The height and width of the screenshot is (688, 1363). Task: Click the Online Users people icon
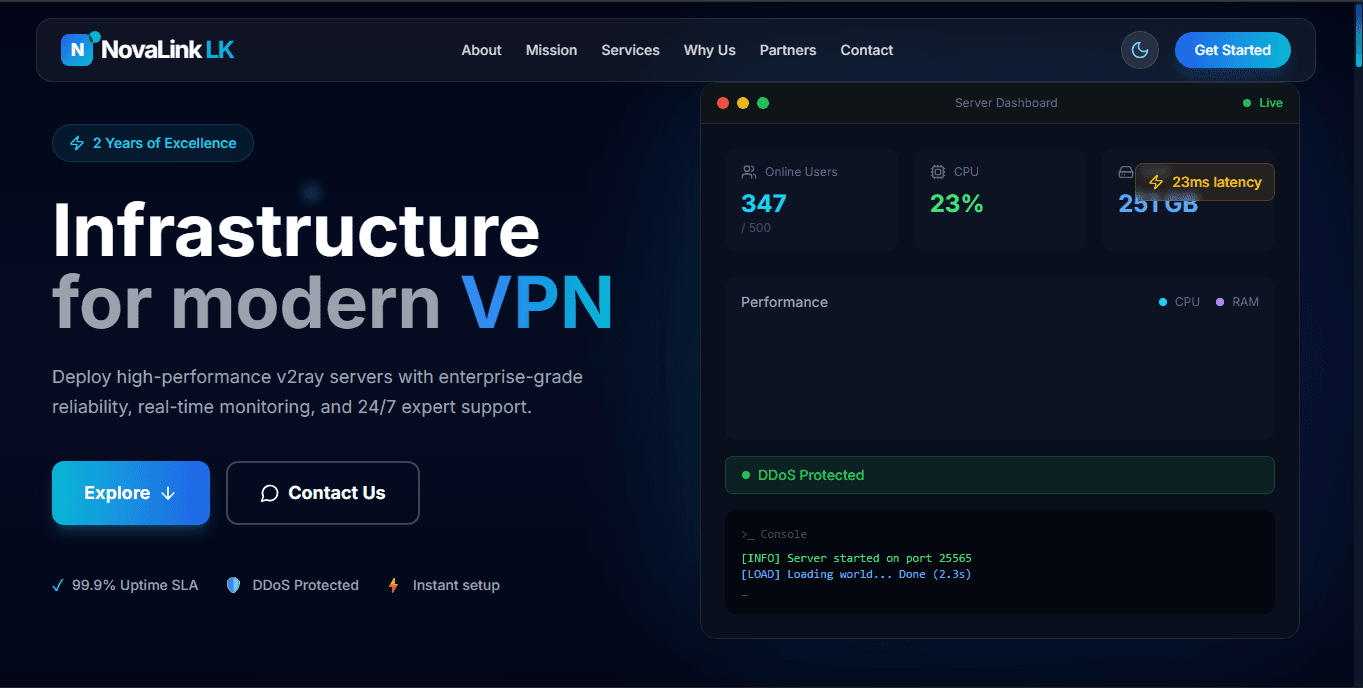click(x=749, y=172)
